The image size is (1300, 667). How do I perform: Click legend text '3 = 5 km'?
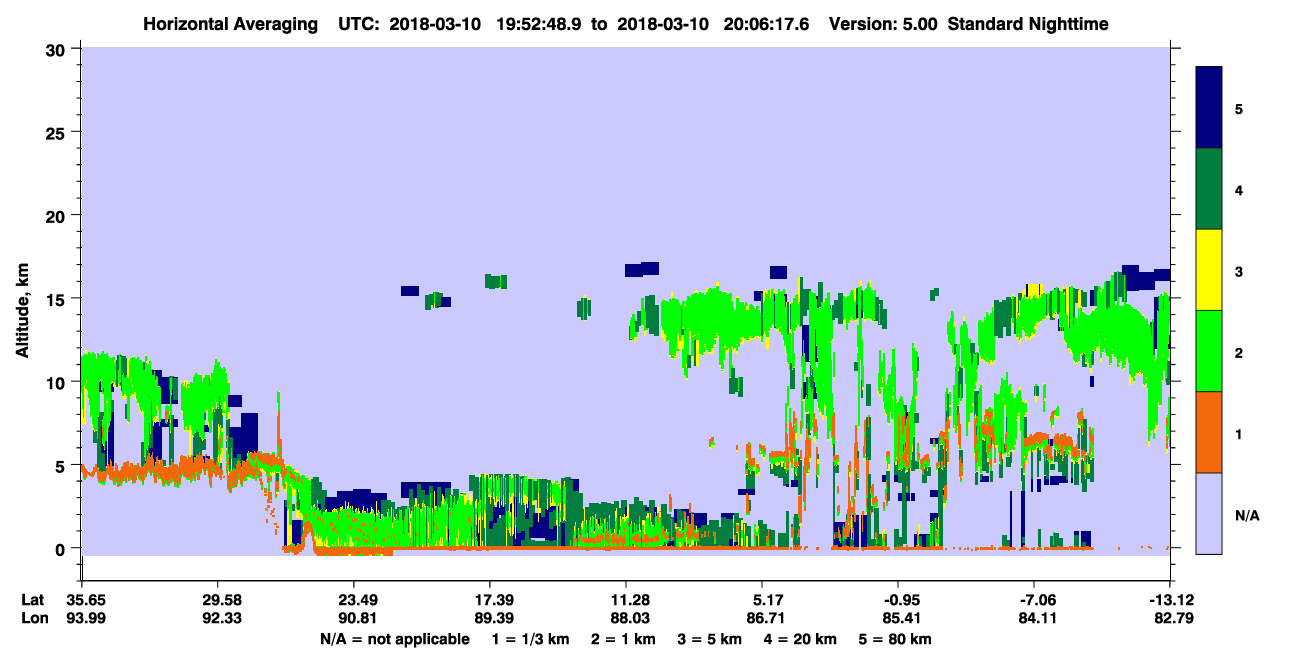[x=711, y=639]
